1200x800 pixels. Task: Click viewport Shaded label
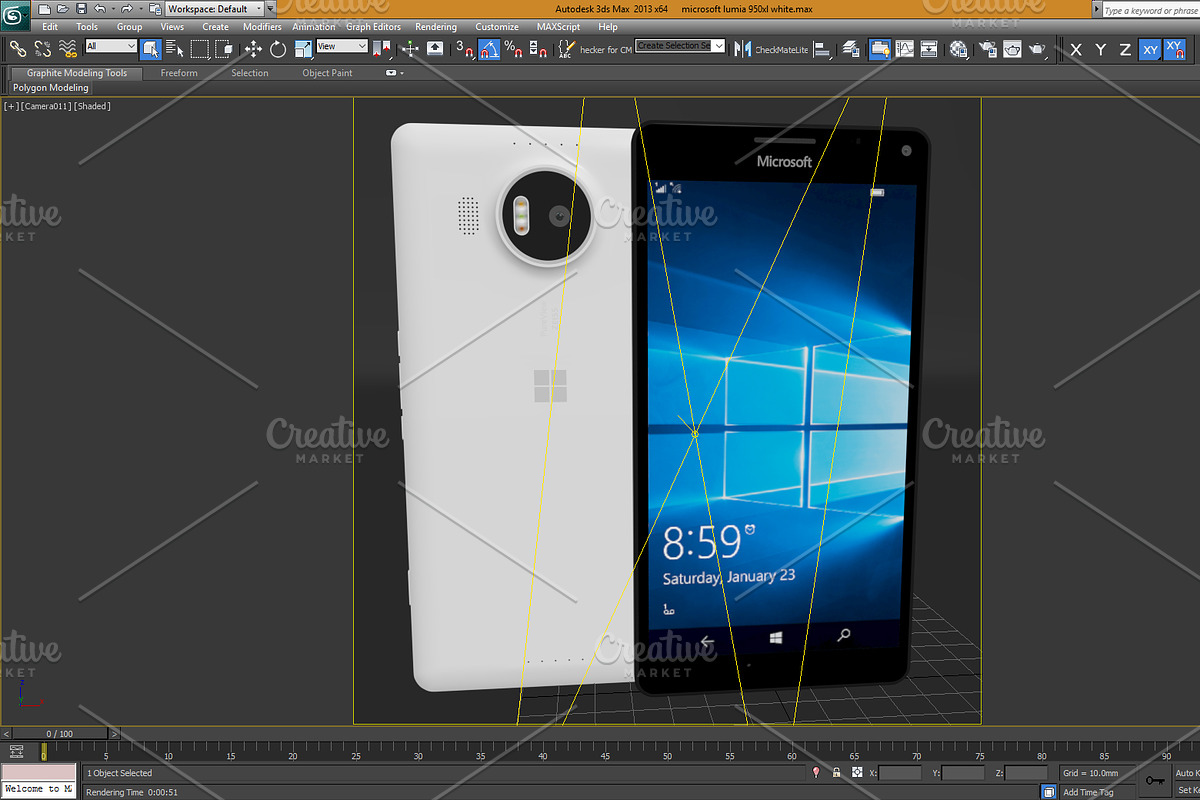click(x=93, y=106)
